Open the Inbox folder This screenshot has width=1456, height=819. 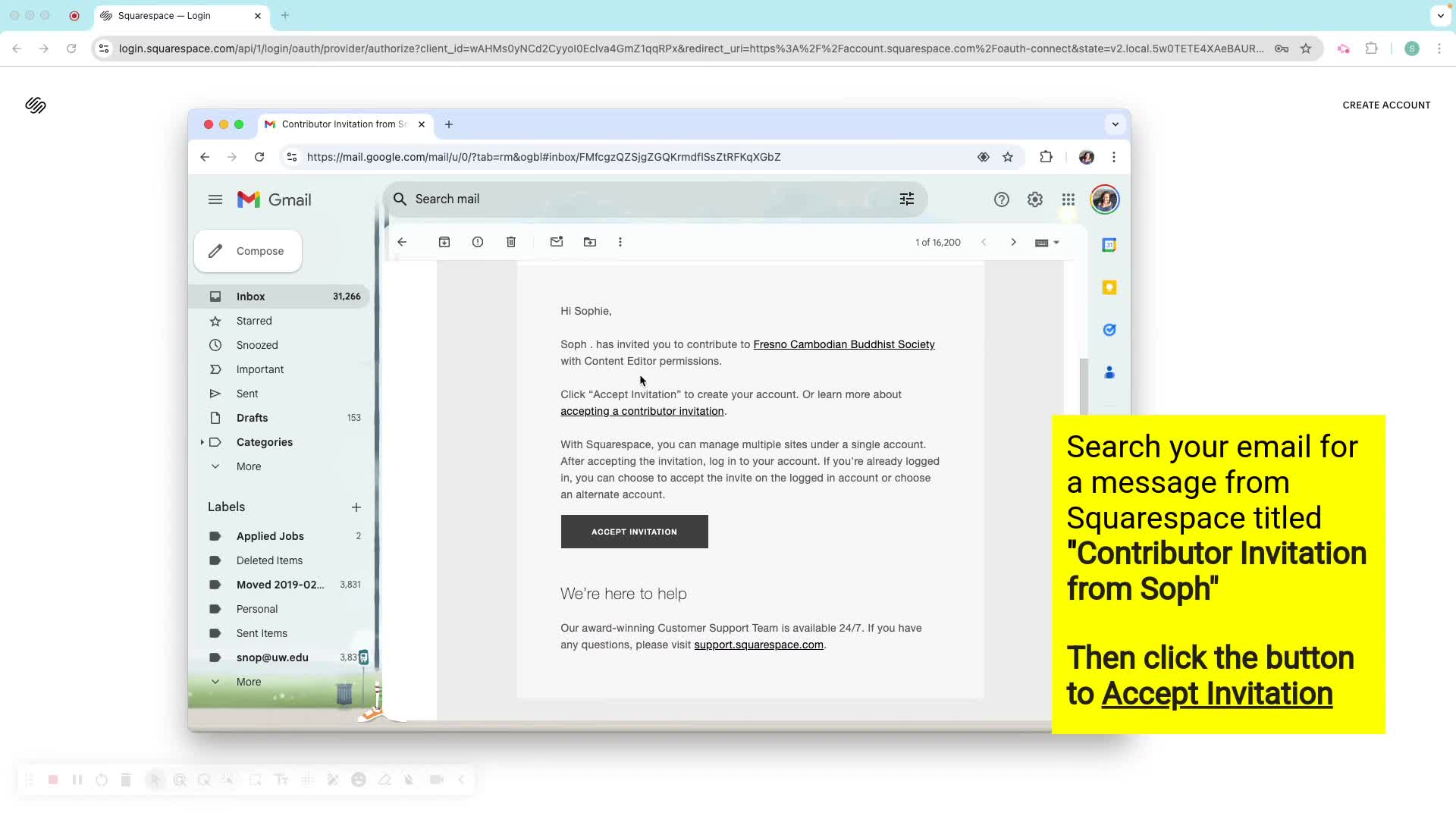(x=251, y=297)
